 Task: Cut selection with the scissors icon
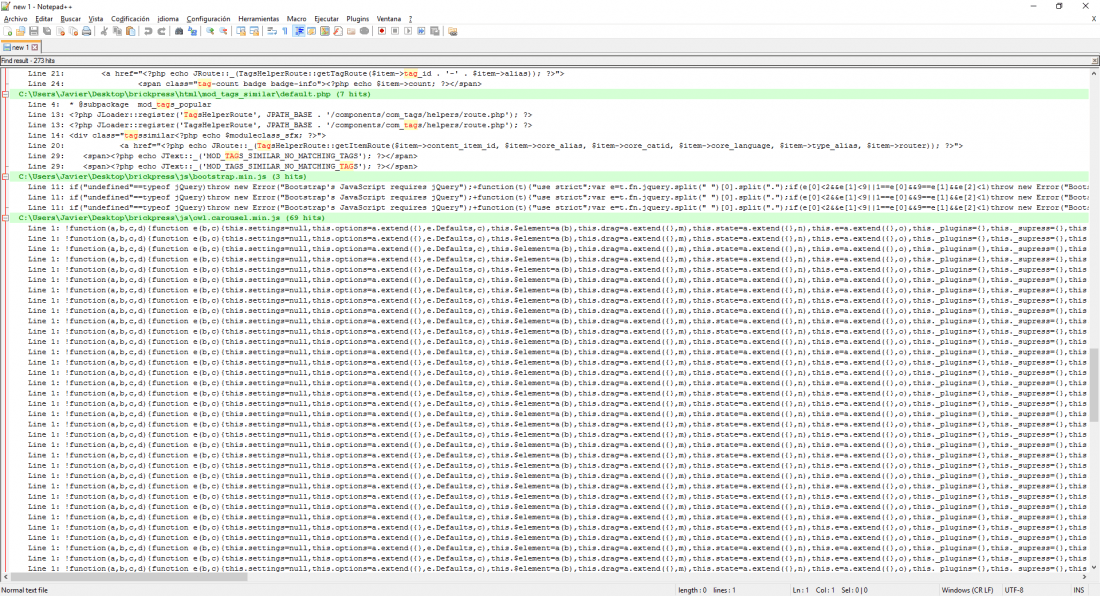click(104, 31)
